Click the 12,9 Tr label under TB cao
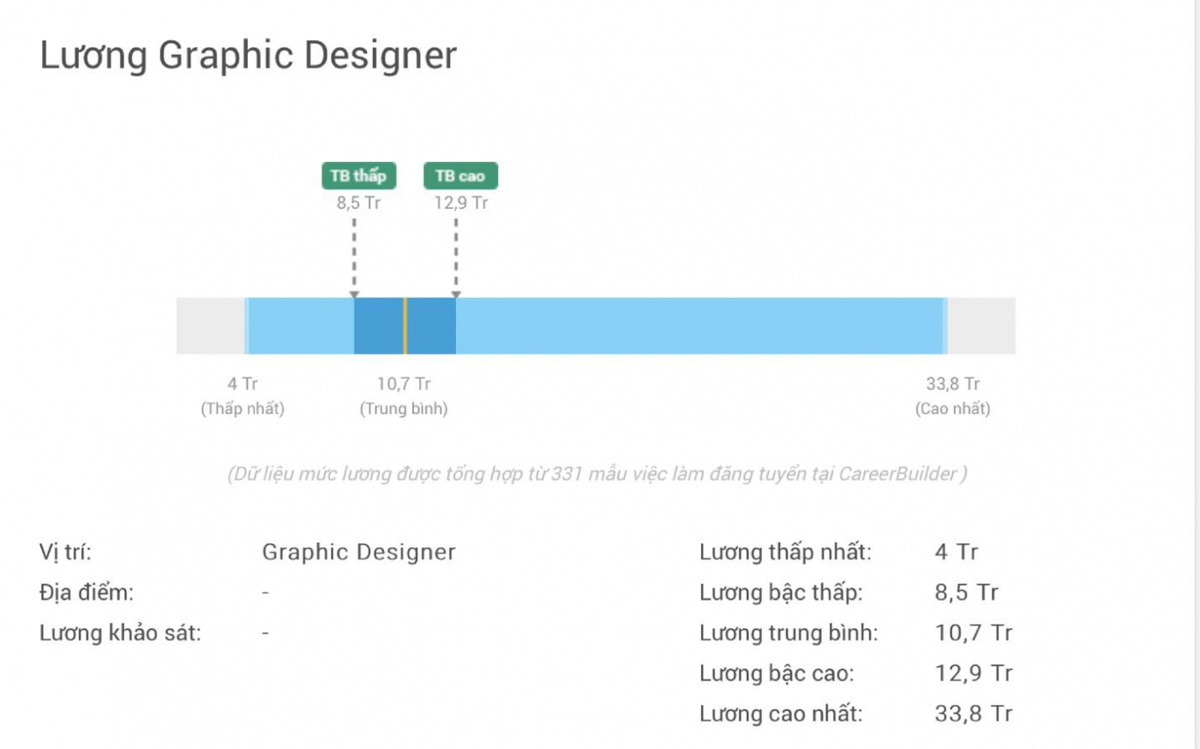1200x749 pixels. point(460,203)
